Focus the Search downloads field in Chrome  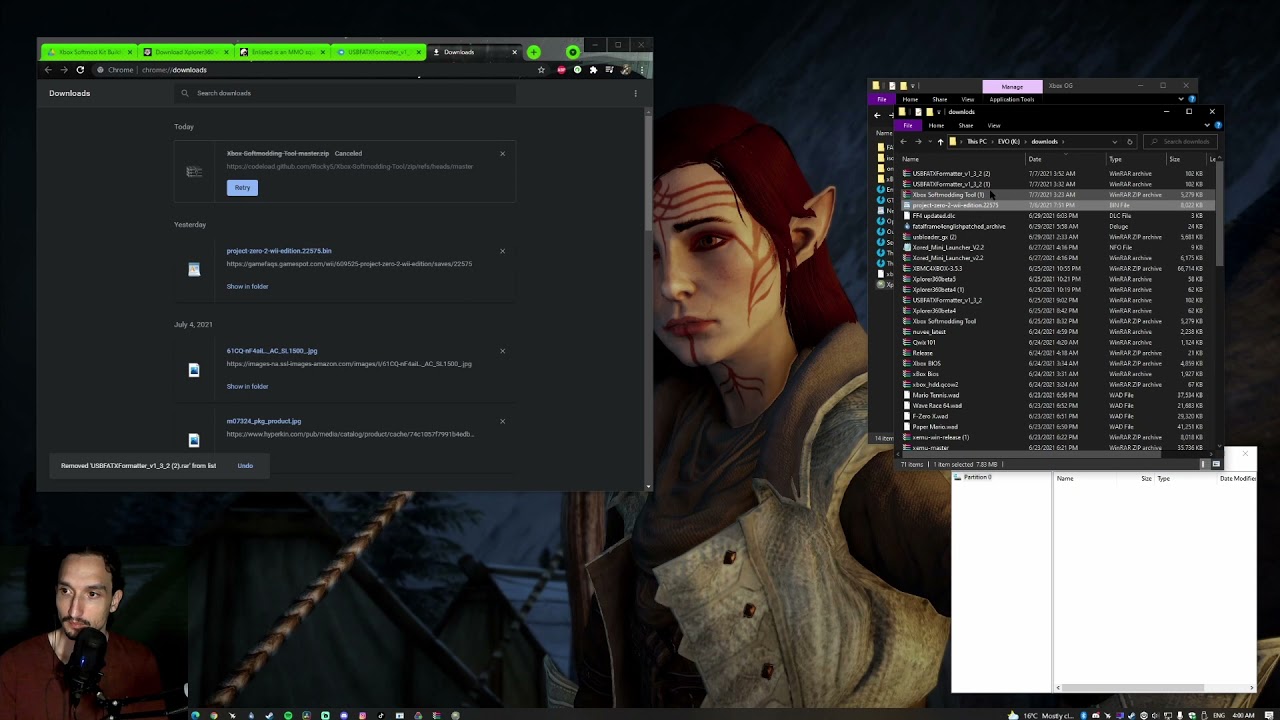[345, 93]
